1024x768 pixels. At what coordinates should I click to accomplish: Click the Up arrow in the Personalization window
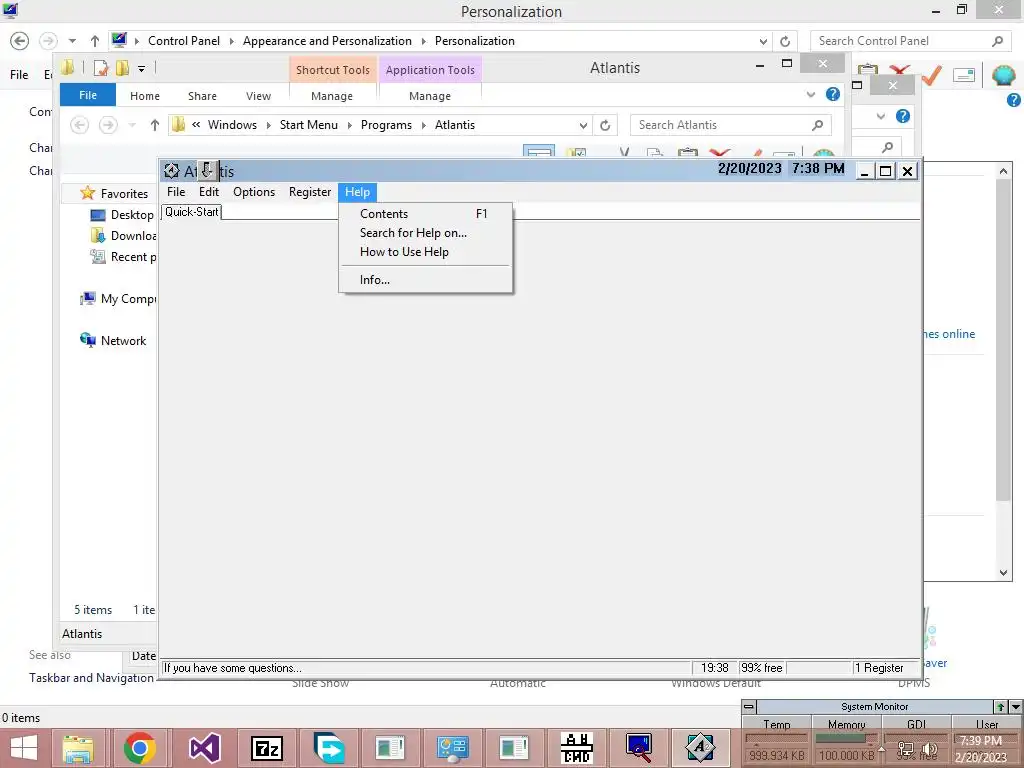(95, 40)
